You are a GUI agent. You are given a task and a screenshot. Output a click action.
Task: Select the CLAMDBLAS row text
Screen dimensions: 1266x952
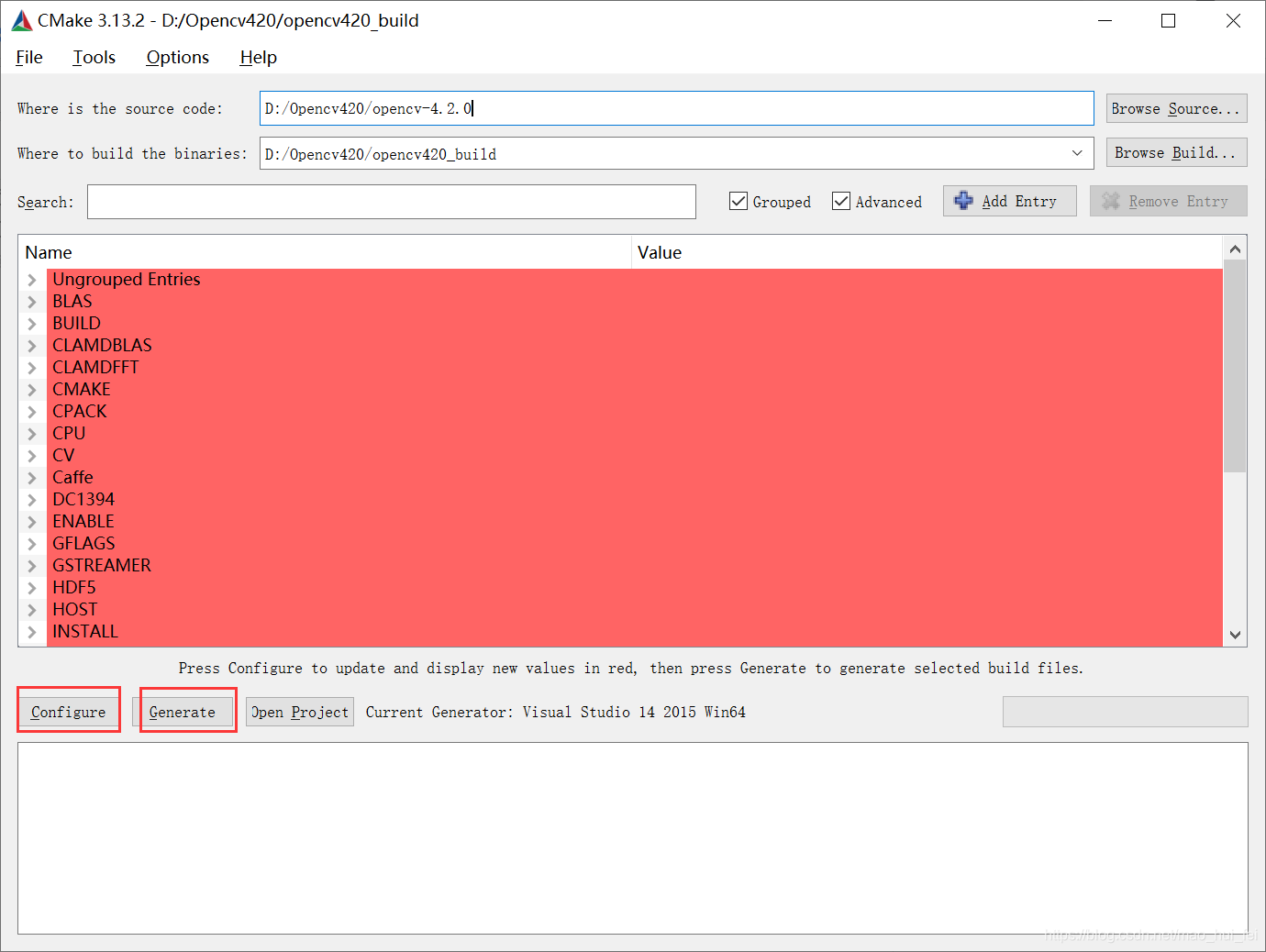(102, 346)
